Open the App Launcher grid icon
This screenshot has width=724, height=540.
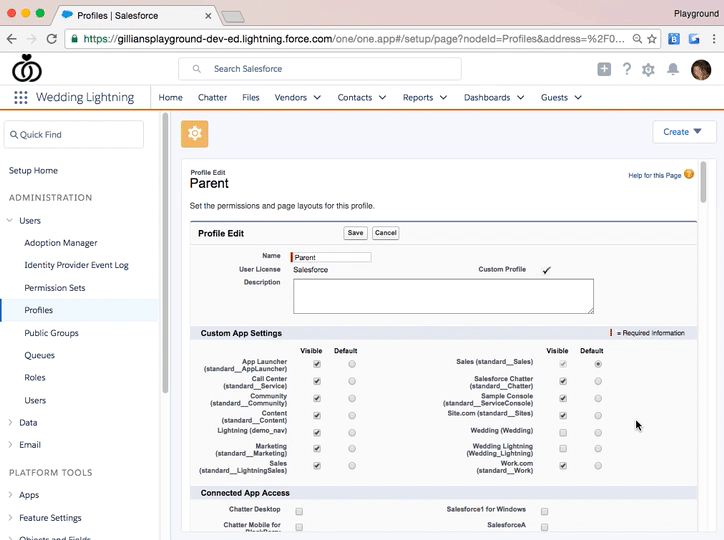[x=21, y=97]
